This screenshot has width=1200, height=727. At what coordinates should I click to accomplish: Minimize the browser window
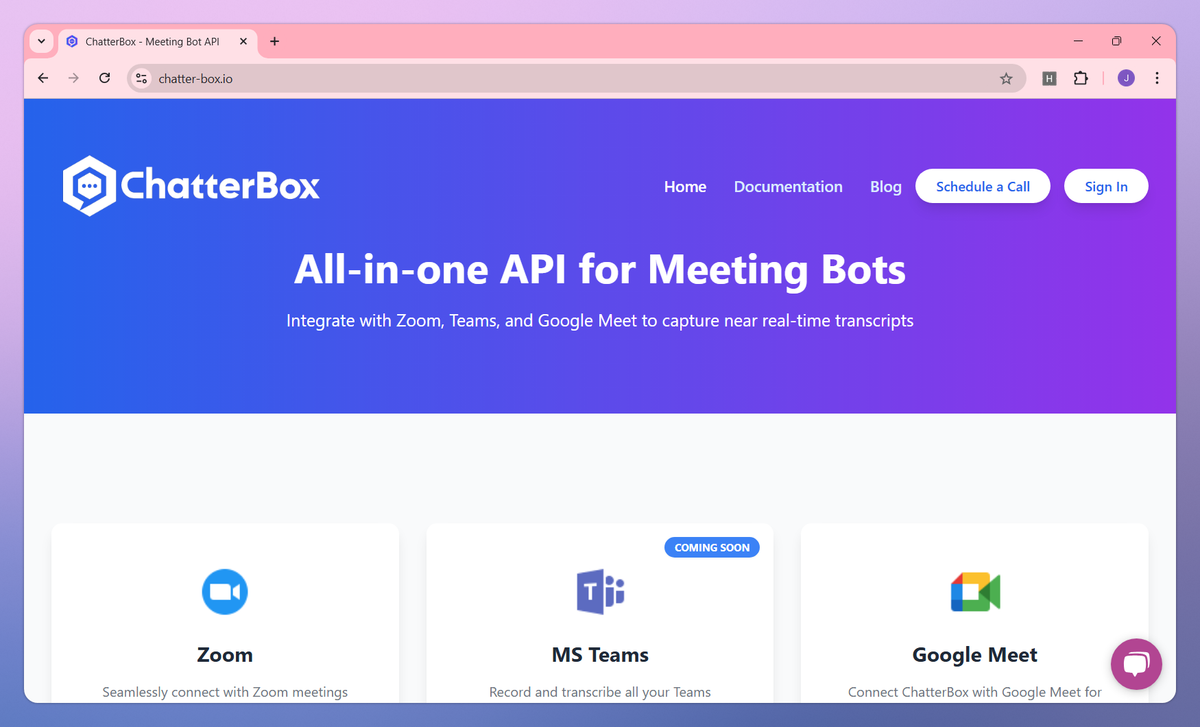click(1078, 41)
